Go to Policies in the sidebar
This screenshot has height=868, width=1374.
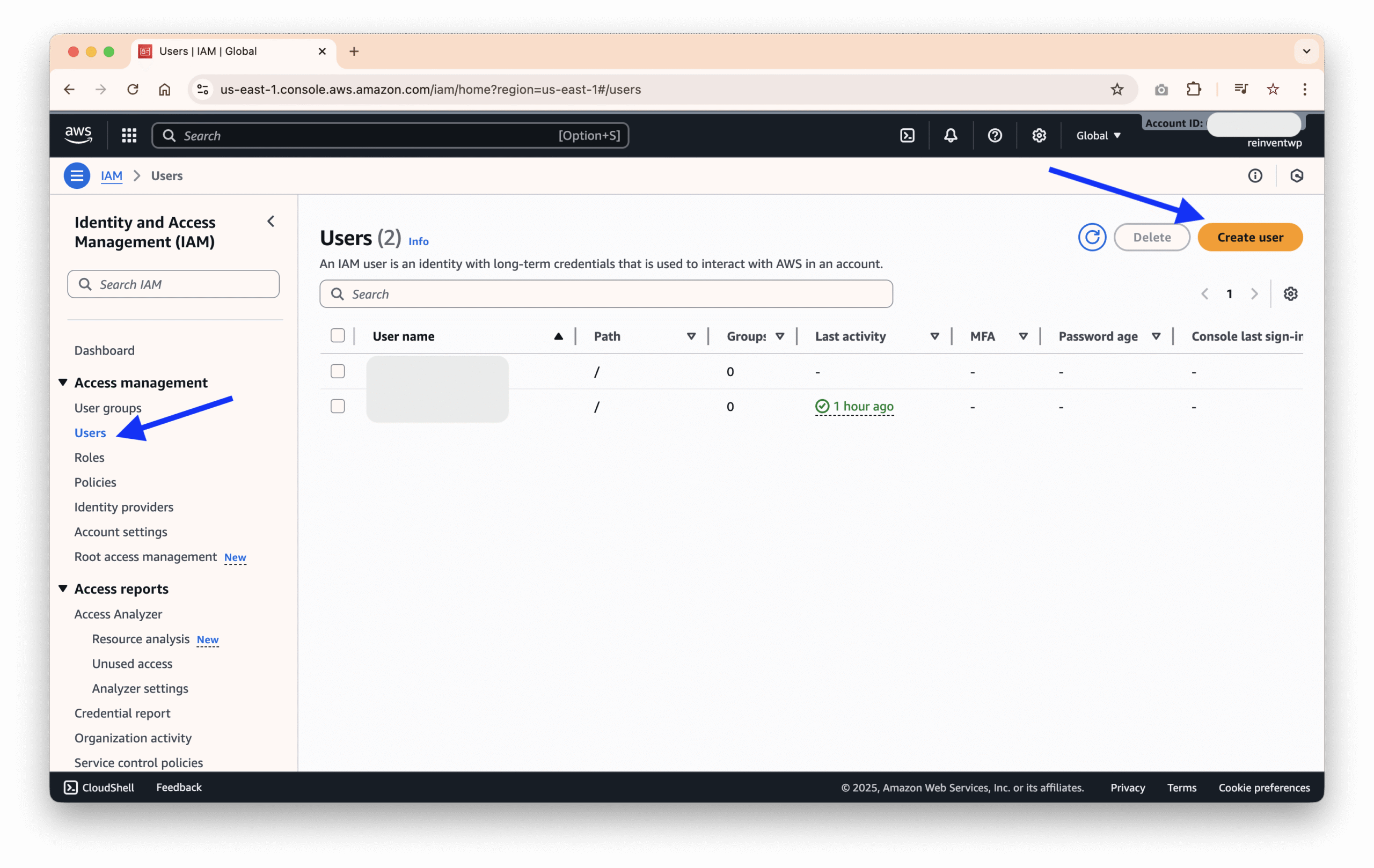coord(96,482)
